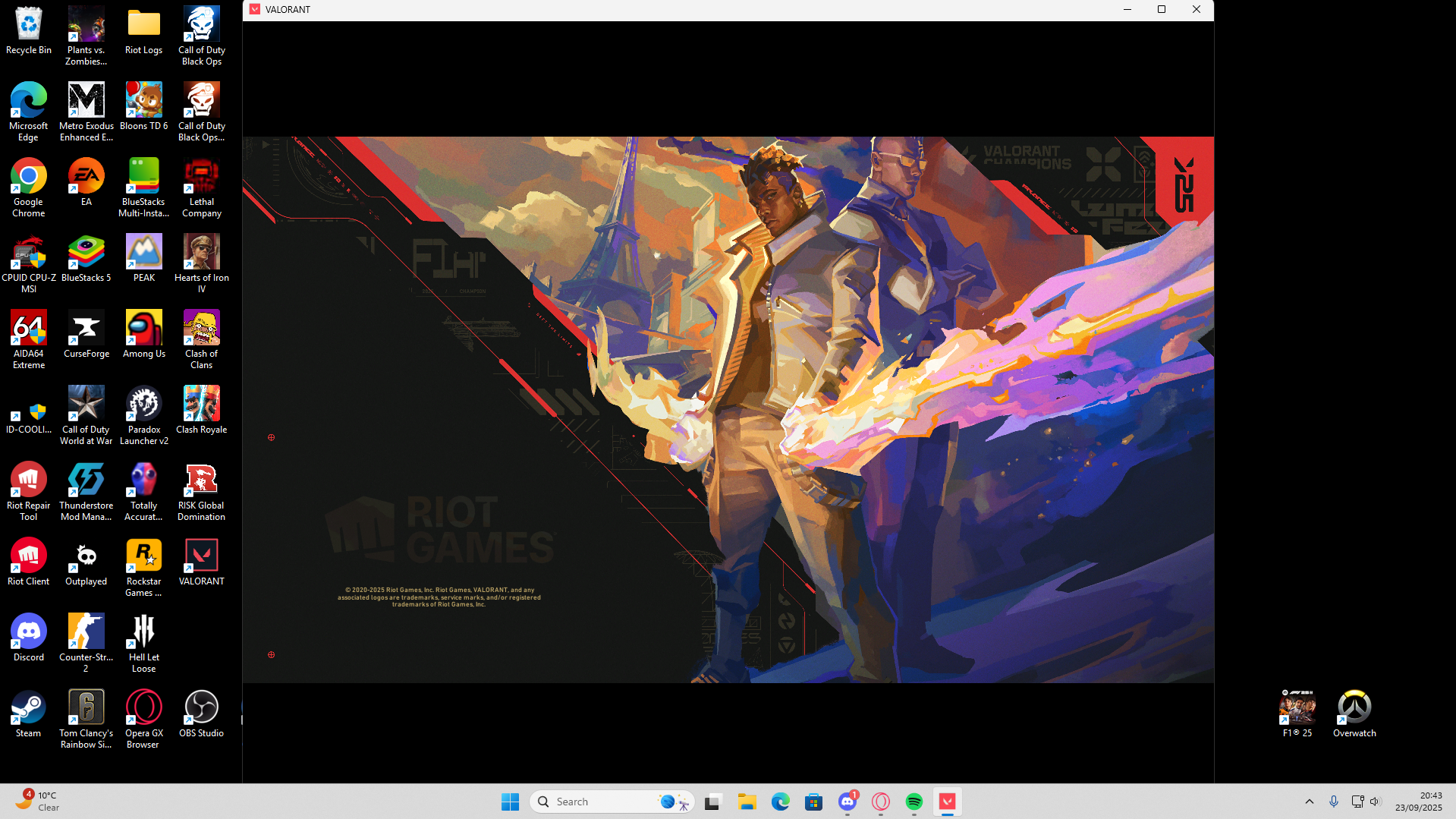Click the VALORANT taskbar button
Screen dimensions: 1456x819
948,802
